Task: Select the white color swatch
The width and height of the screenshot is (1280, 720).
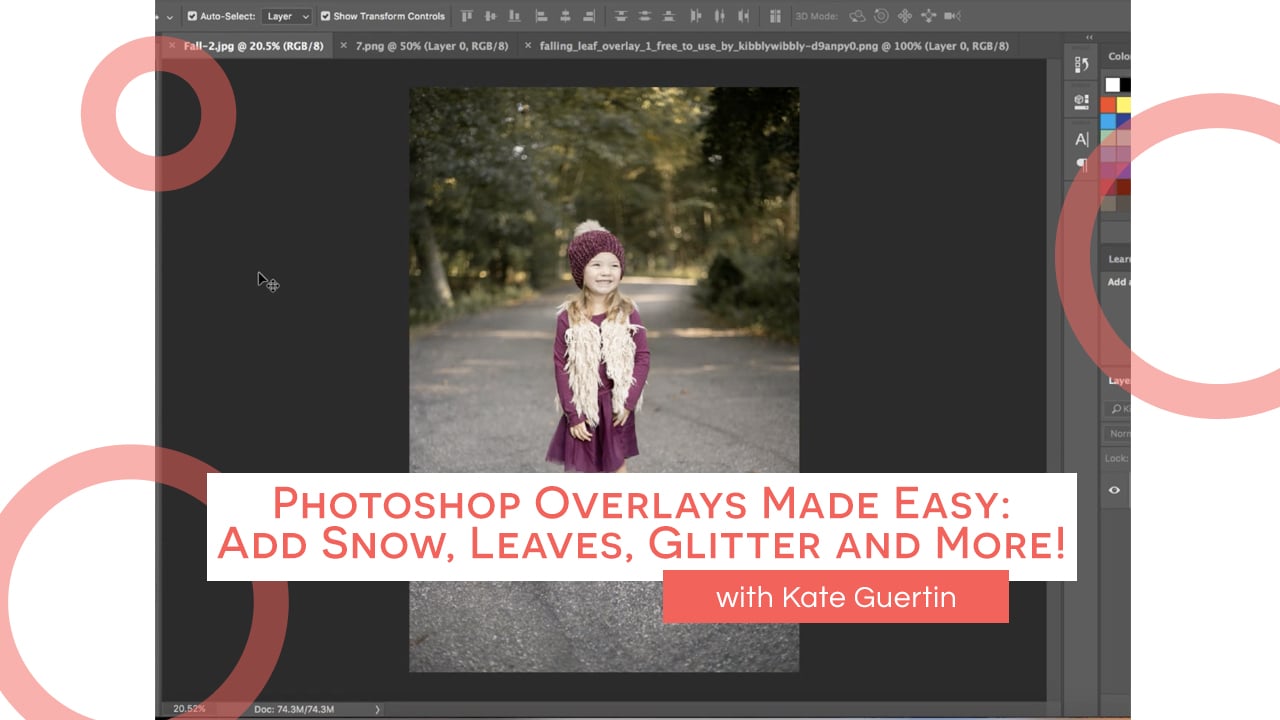Action: pyautogui.click(x=1112, y=85)
